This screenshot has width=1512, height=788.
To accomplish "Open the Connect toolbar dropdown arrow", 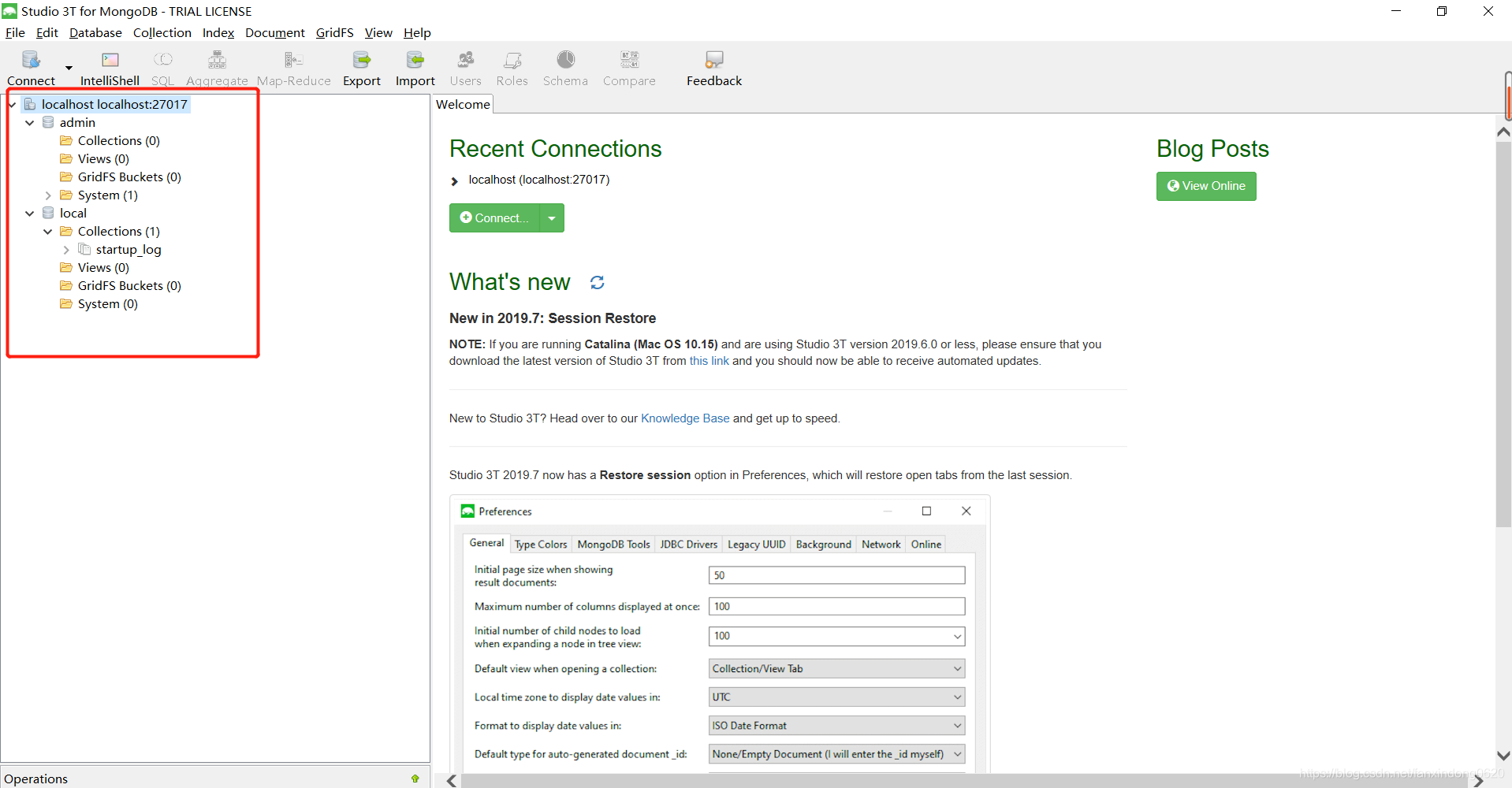I will 69,69.
